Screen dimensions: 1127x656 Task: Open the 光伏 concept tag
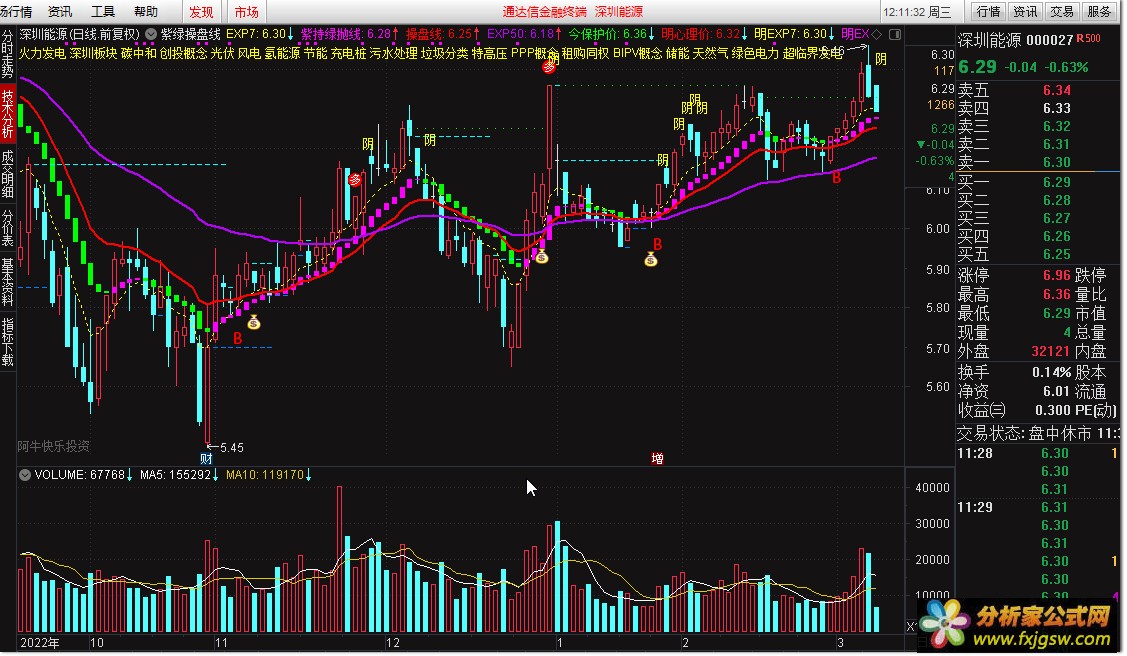(222, 53)
